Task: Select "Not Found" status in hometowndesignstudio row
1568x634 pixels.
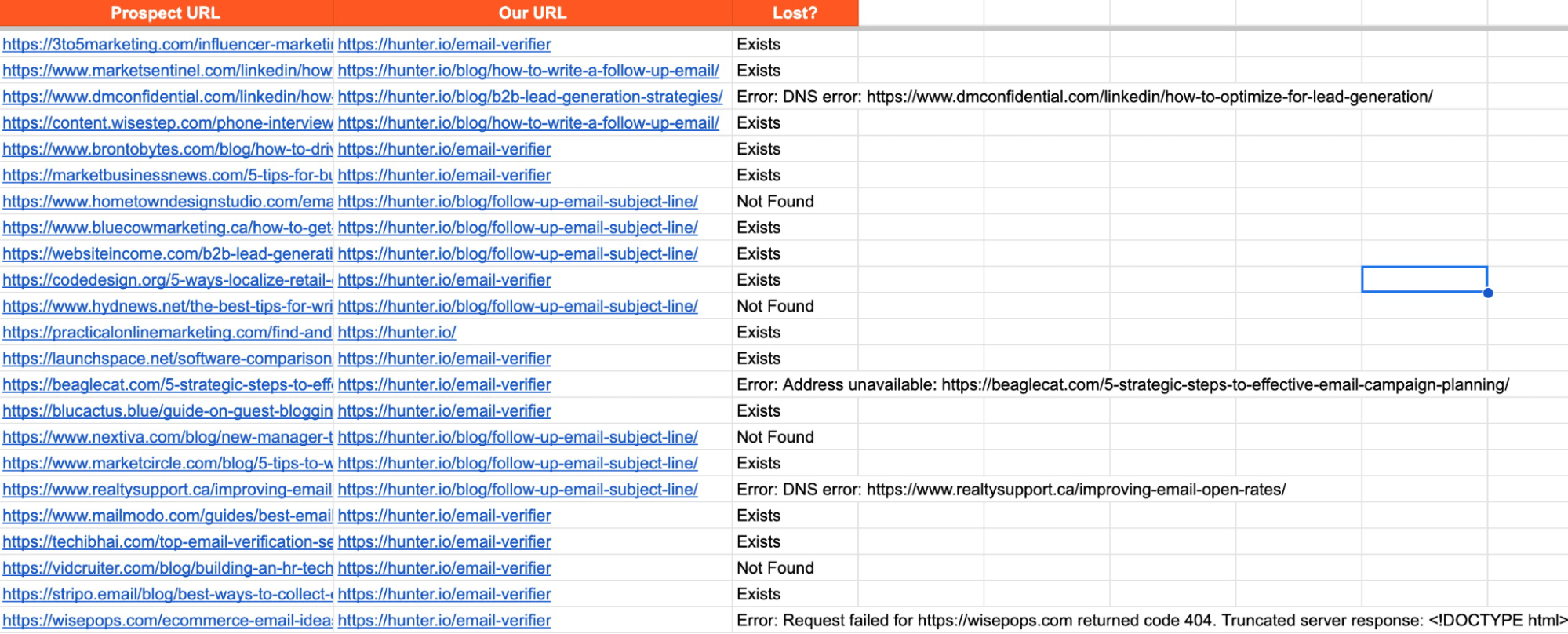Action: click(x=775, y=202)
